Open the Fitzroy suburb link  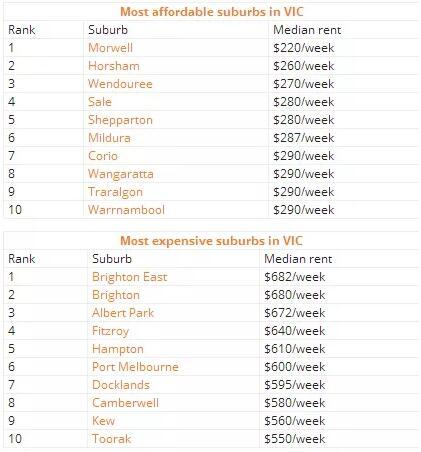(x=110, y=331)
